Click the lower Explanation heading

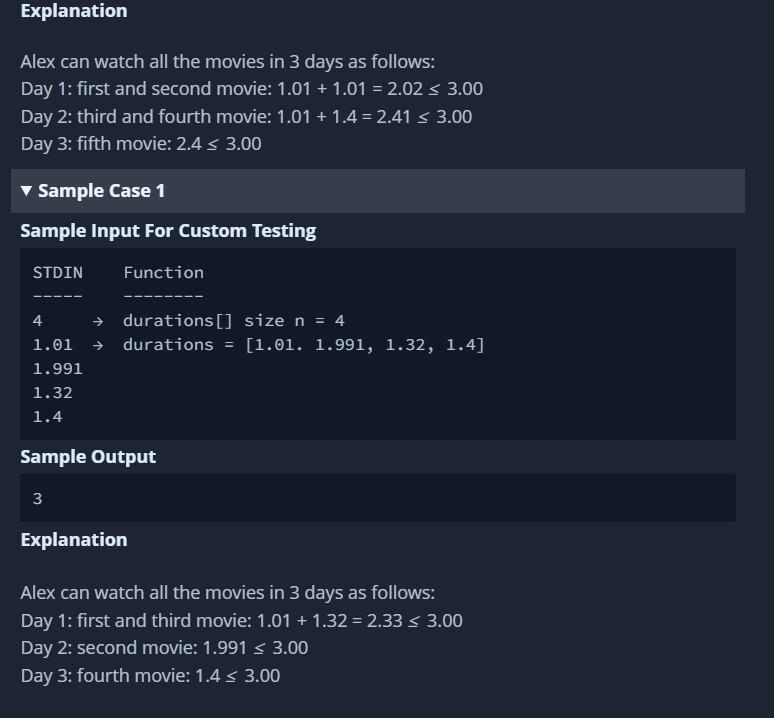click(74, 540)
